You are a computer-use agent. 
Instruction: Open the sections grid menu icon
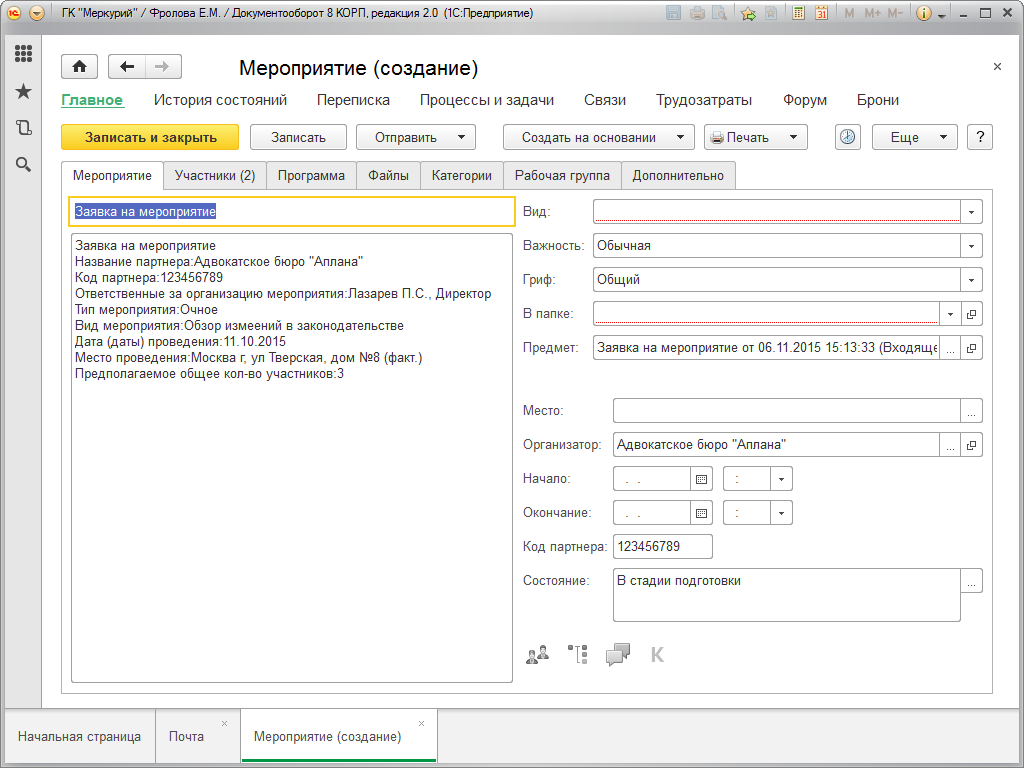[23, 54]
